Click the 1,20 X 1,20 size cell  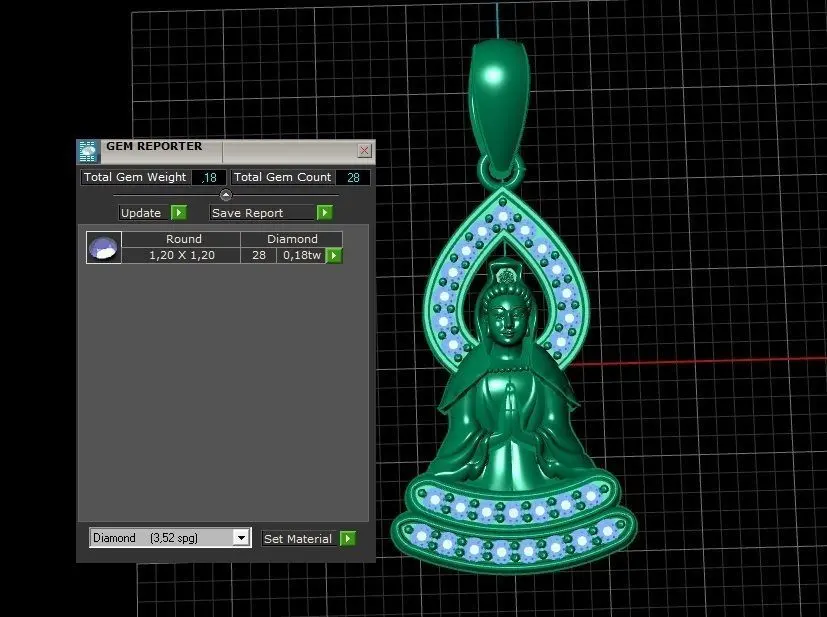point(181,255)
